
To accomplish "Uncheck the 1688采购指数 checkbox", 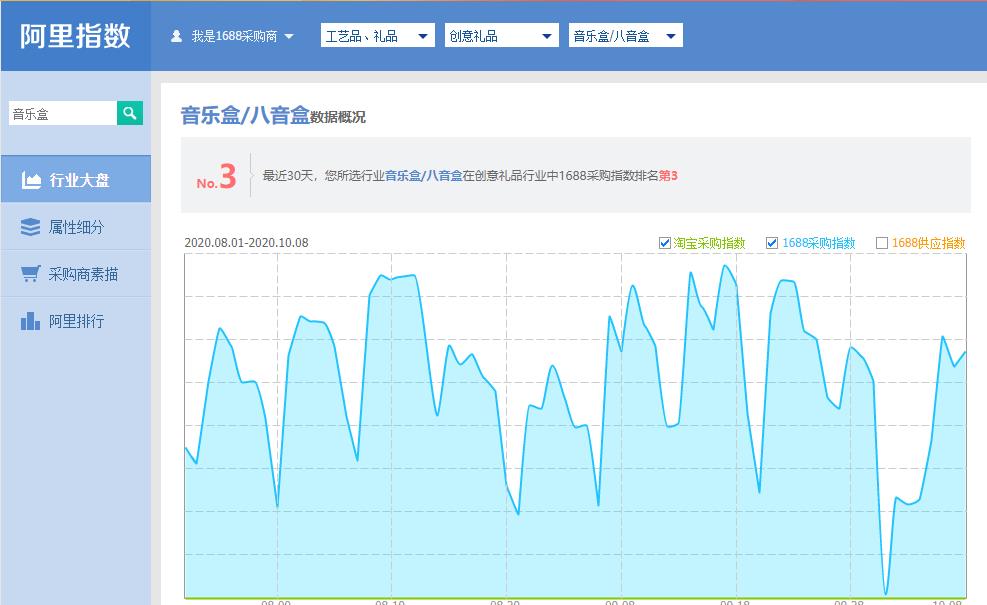I will (x=771, y=242).
